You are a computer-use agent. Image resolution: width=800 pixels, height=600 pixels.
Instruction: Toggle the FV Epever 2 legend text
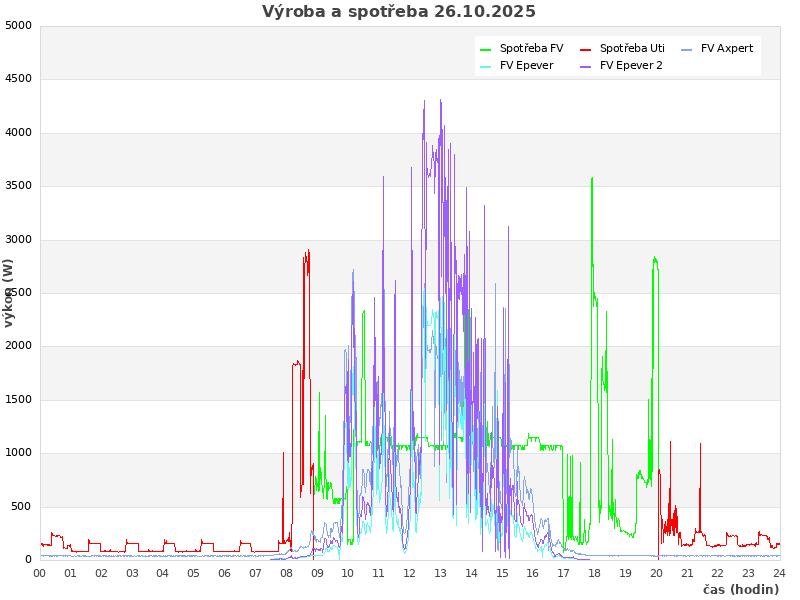[631, 65]
